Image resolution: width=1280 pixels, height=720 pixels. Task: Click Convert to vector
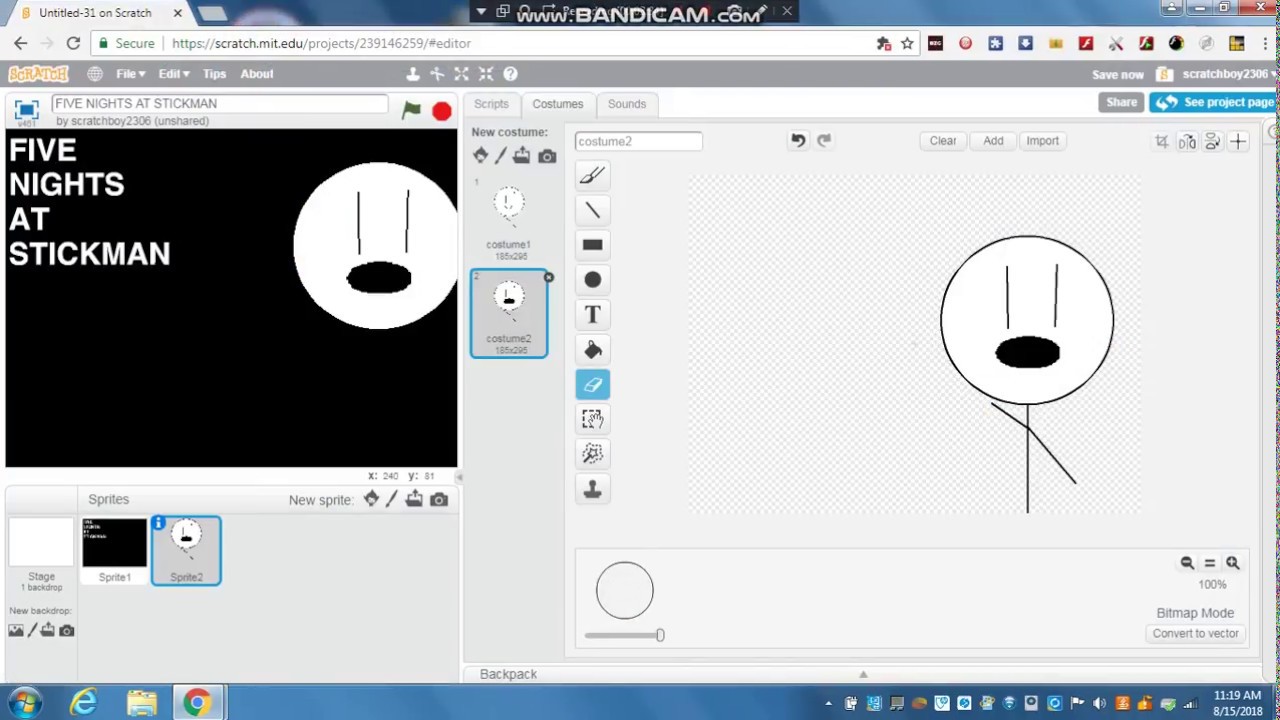[1195, 633]
